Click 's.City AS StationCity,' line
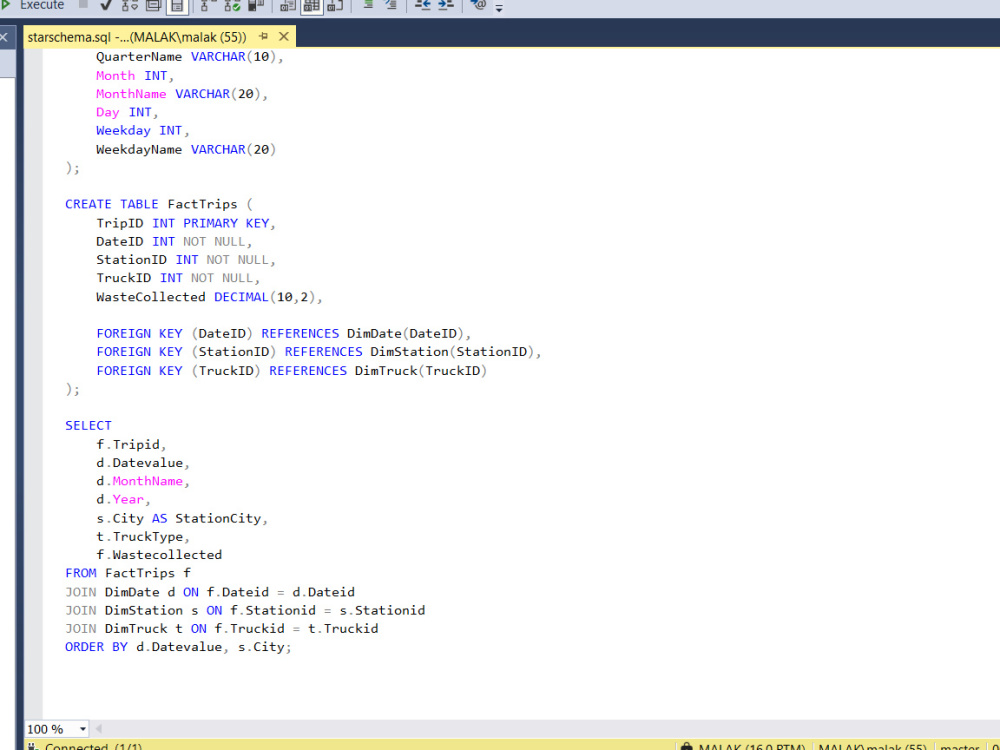Viewport: 1000px width, 750px height. [x=182, y=518]
